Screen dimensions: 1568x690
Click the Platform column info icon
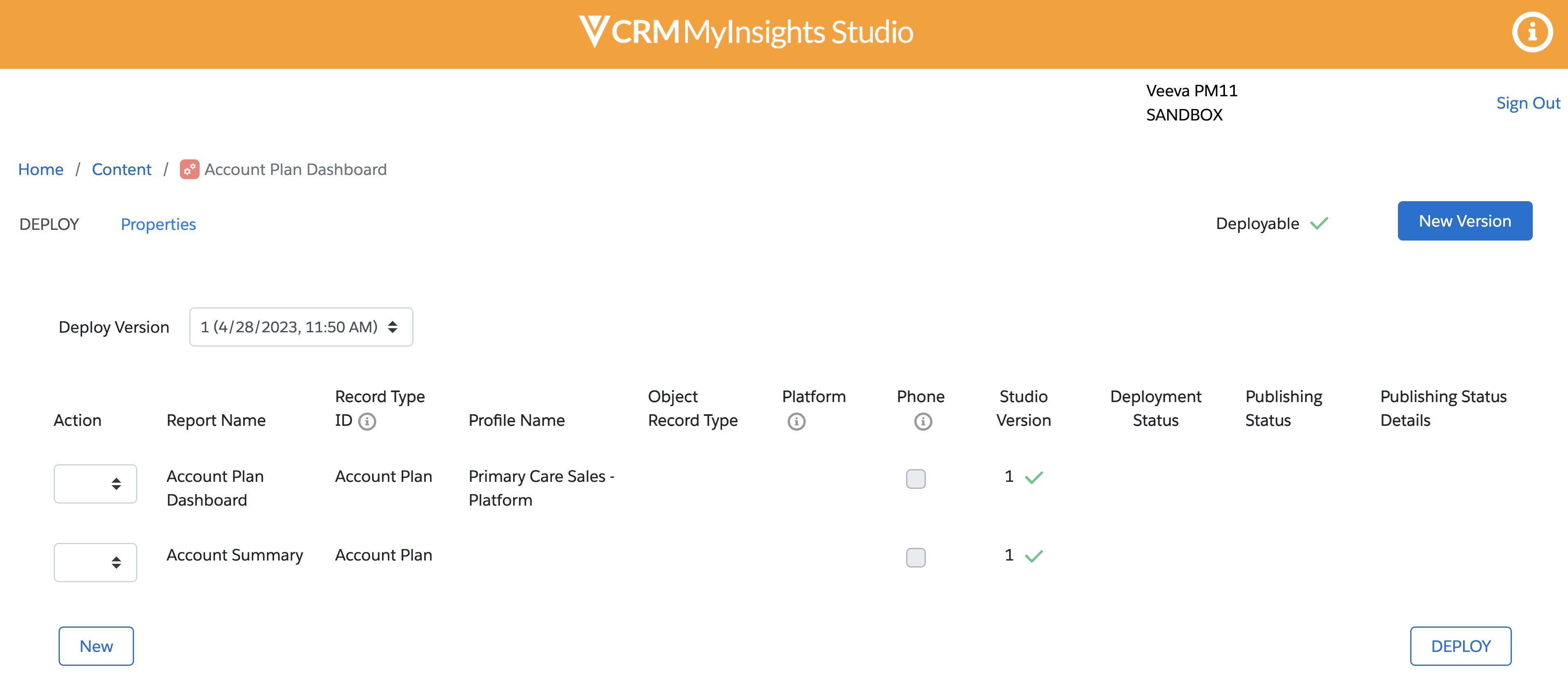(796, 421)
